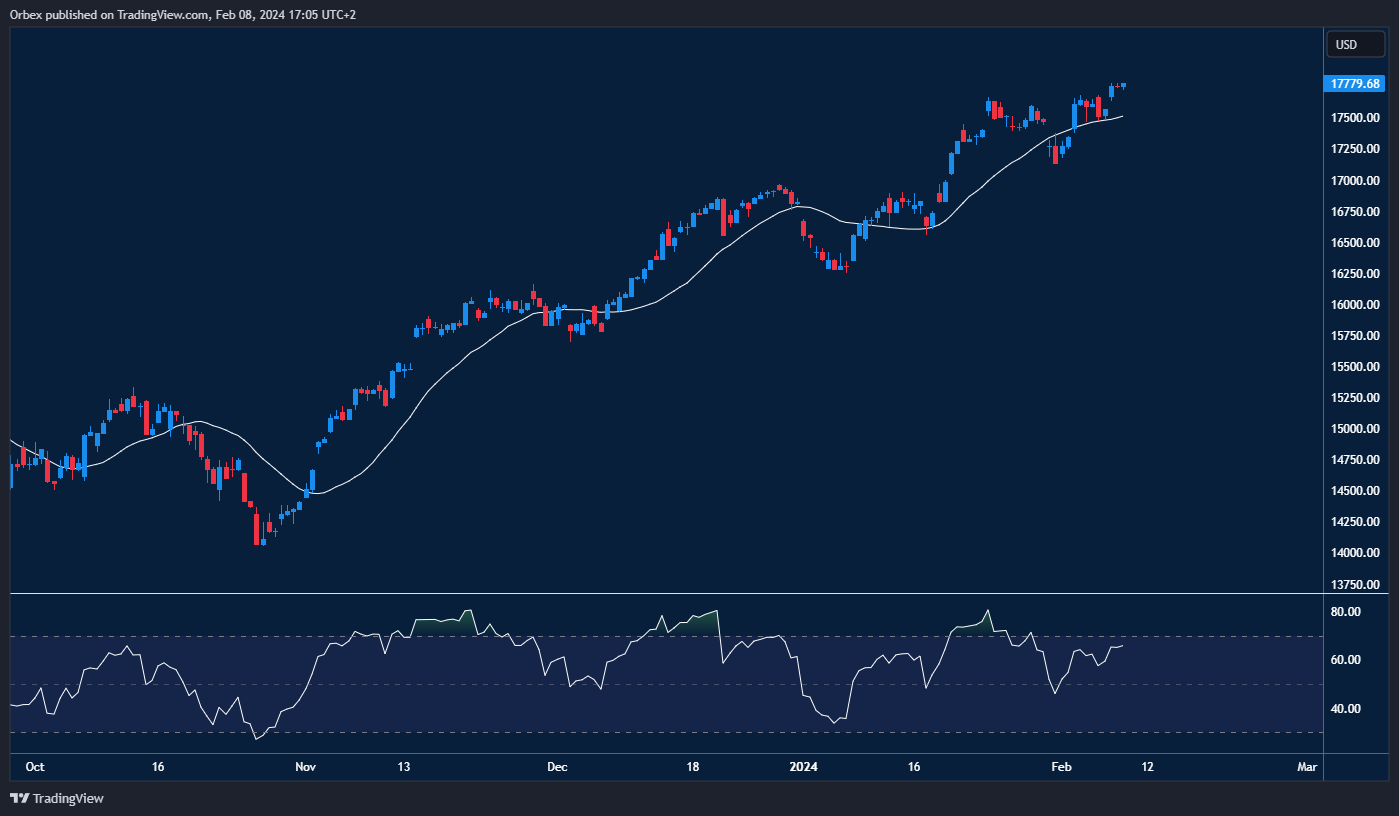1399x816 pixels.
Task: Click the Orbex published on TradingView.com header
Action: [182, 14]
